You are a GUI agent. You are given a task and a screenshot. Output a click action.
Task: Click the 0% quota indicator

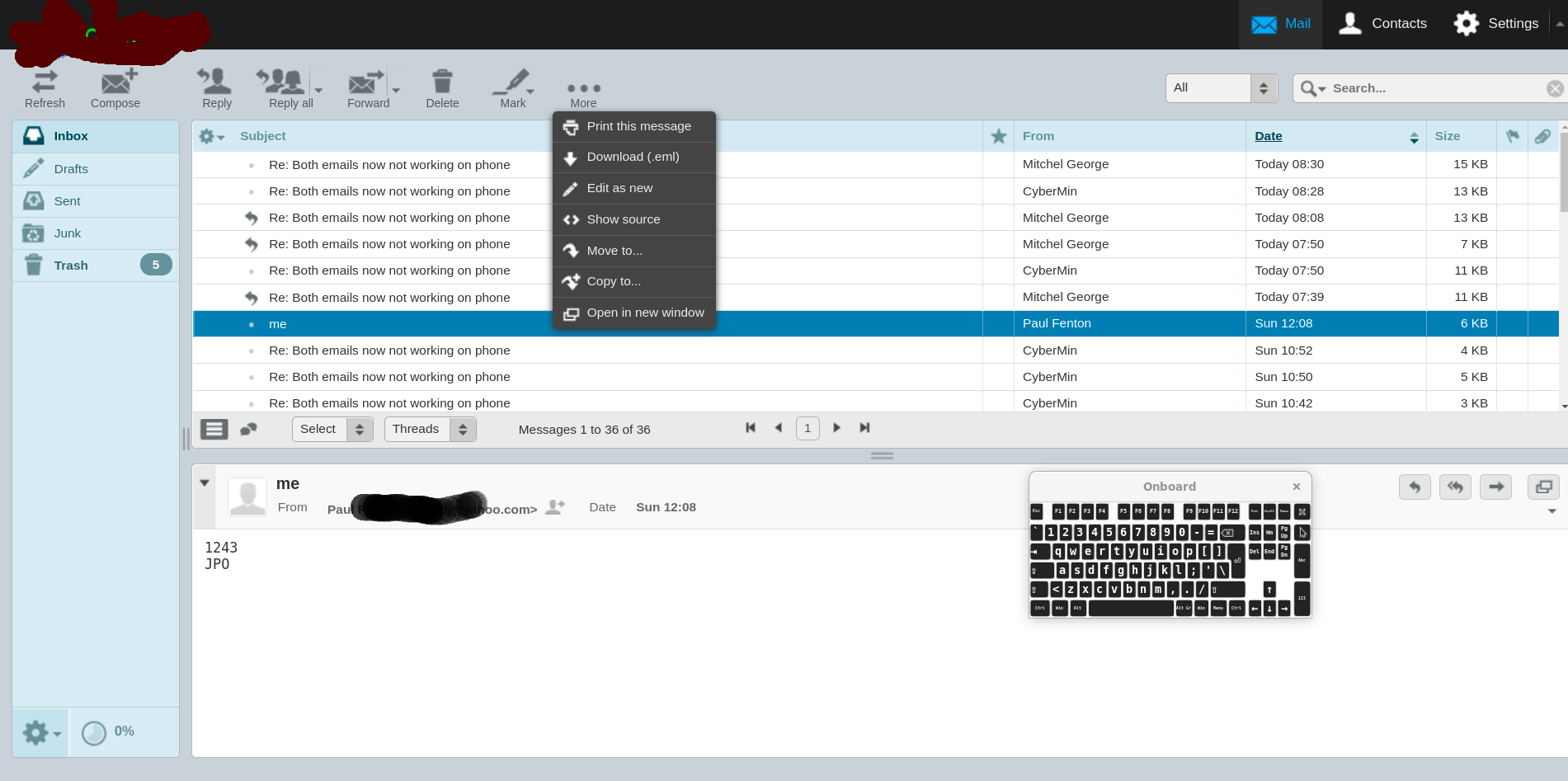(108, 732)
